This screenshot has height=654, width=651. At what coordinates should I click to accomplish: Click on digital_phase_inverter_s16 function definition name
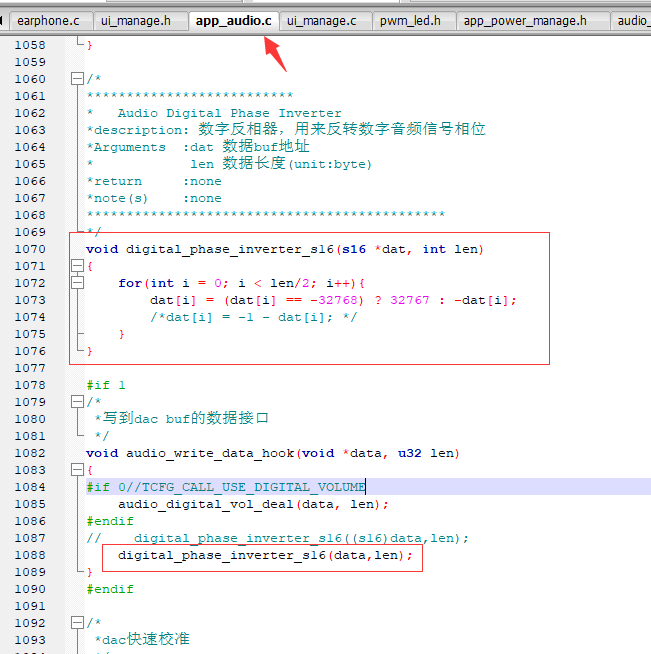(230, 249)
